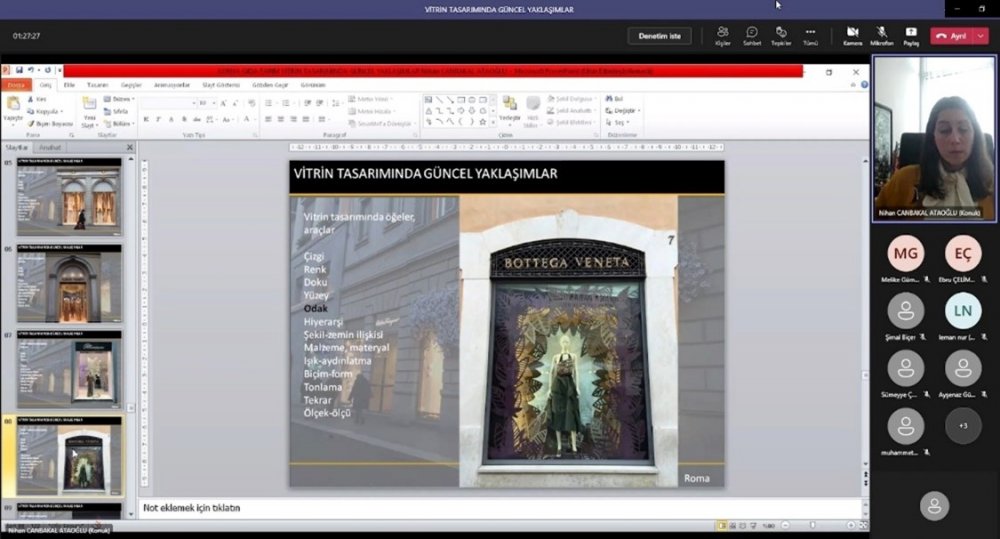
Task: Click the Kopyala copy button
Action: click(x=44, y=112)
